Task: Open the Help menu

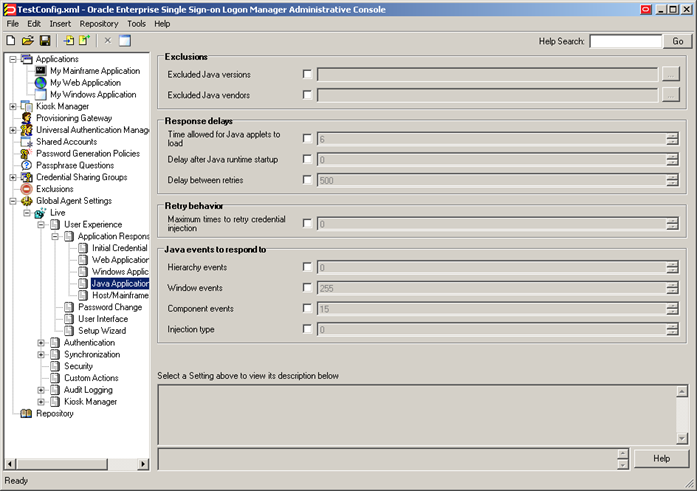Action: [162, 24]
